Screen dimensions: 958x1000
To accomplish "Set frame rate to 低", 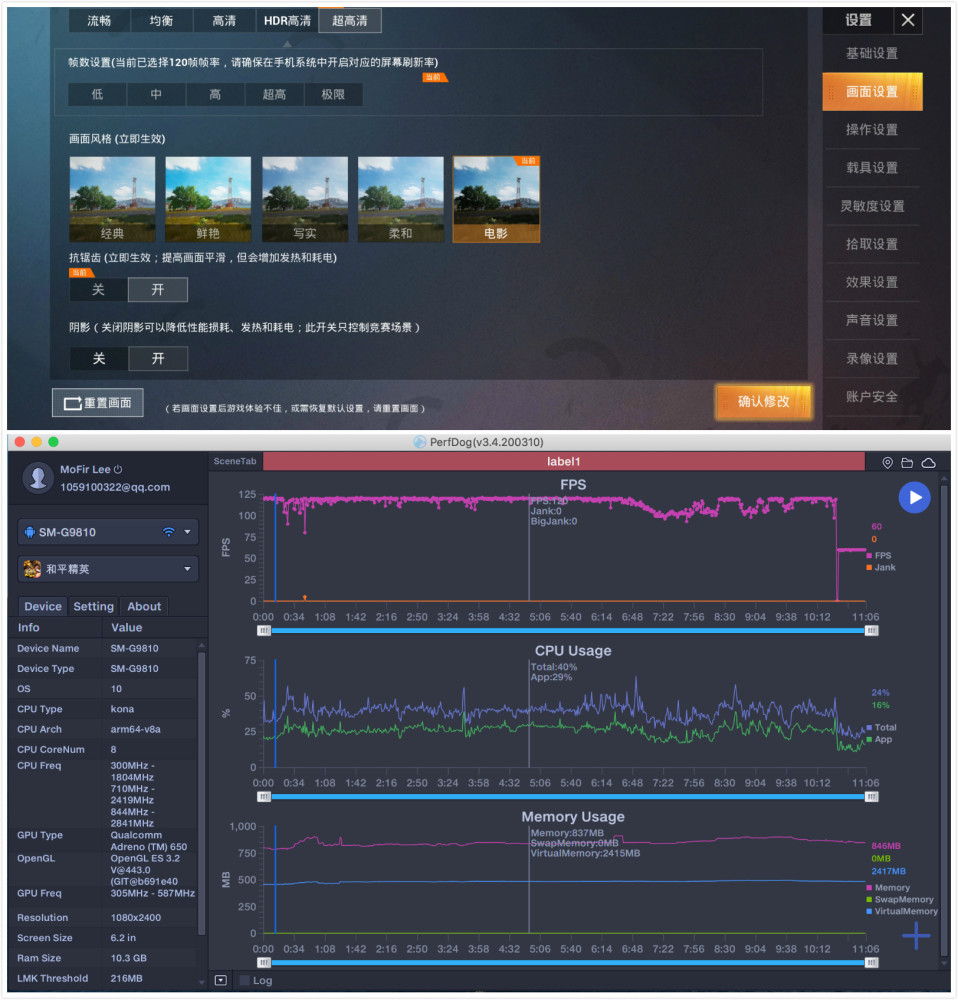I will 97,94.
